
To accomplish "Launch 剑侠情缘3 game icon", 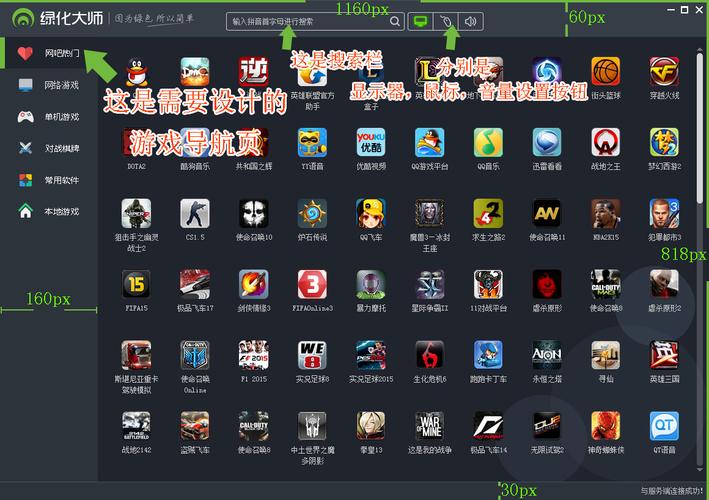I will [x=254, y=284].
